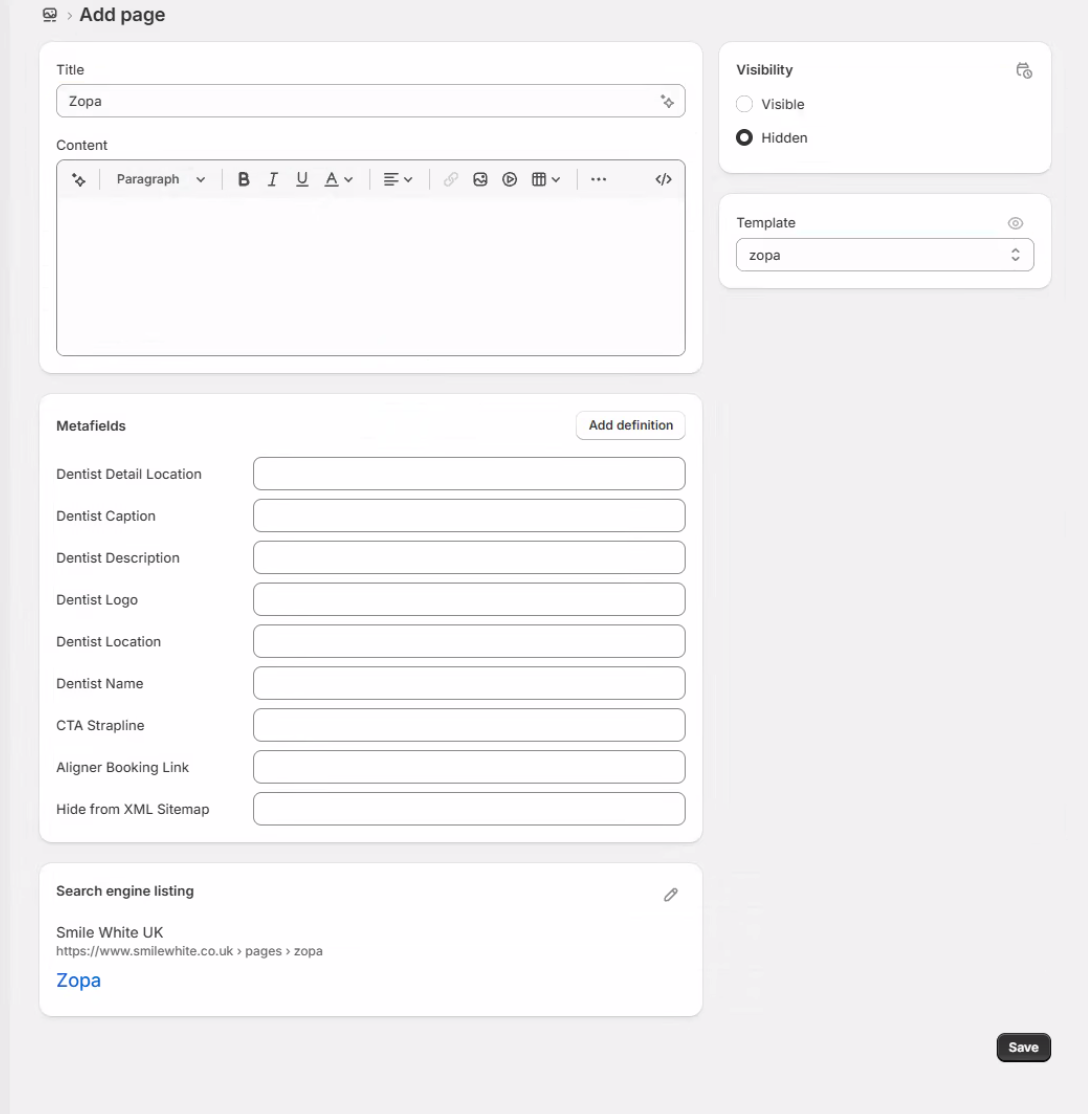Click the insert link icon
1088x1114 pixels.
451,180
